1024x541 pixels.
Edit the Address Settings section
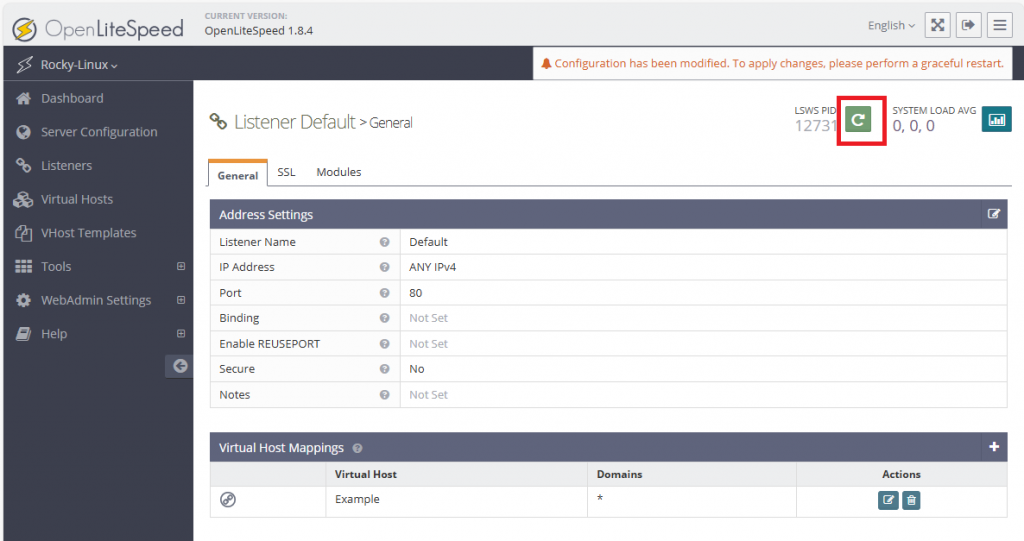[x=993, y=214]
